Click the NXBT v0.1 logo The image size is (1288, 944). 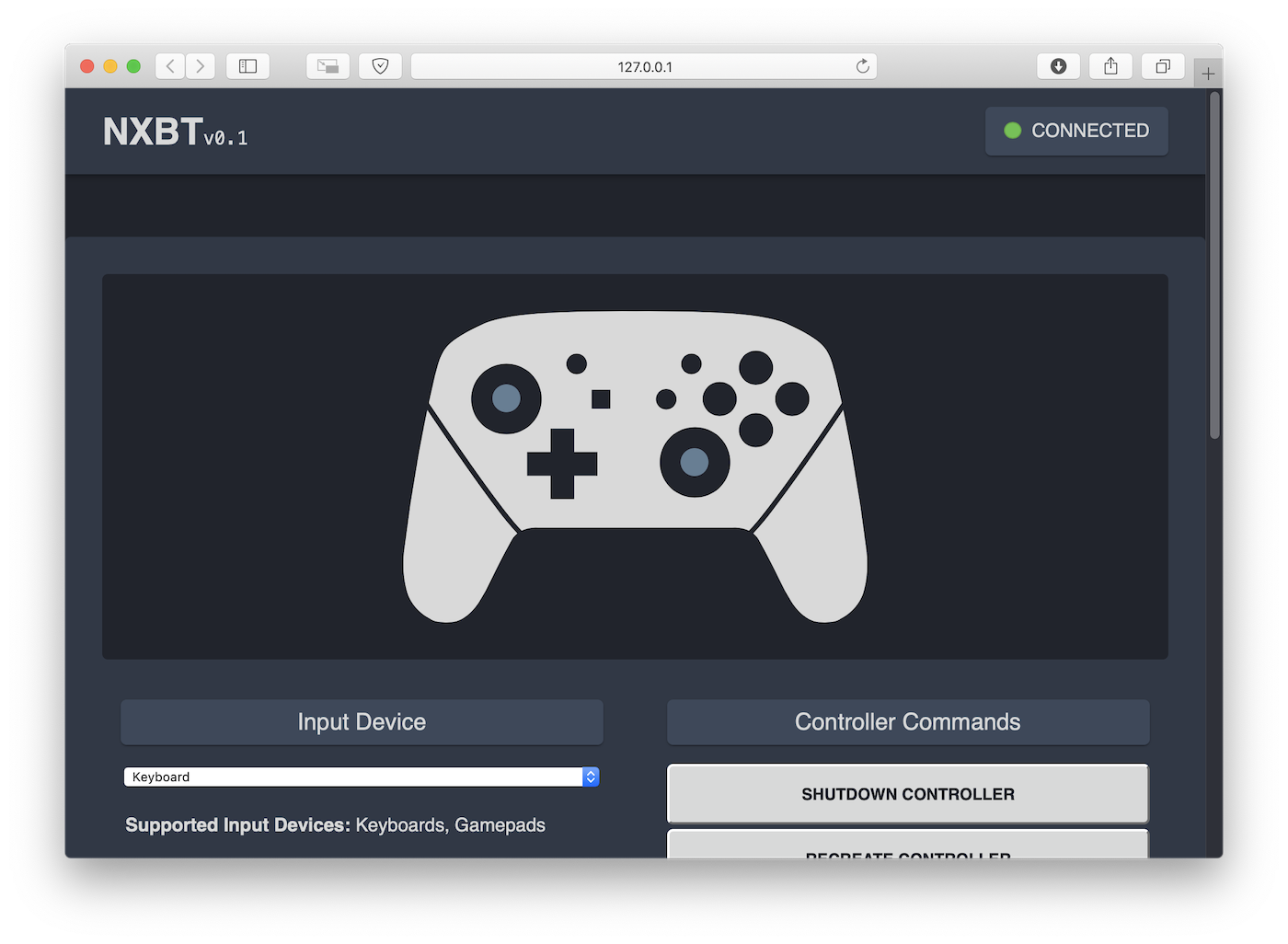(x=175, y=132)
